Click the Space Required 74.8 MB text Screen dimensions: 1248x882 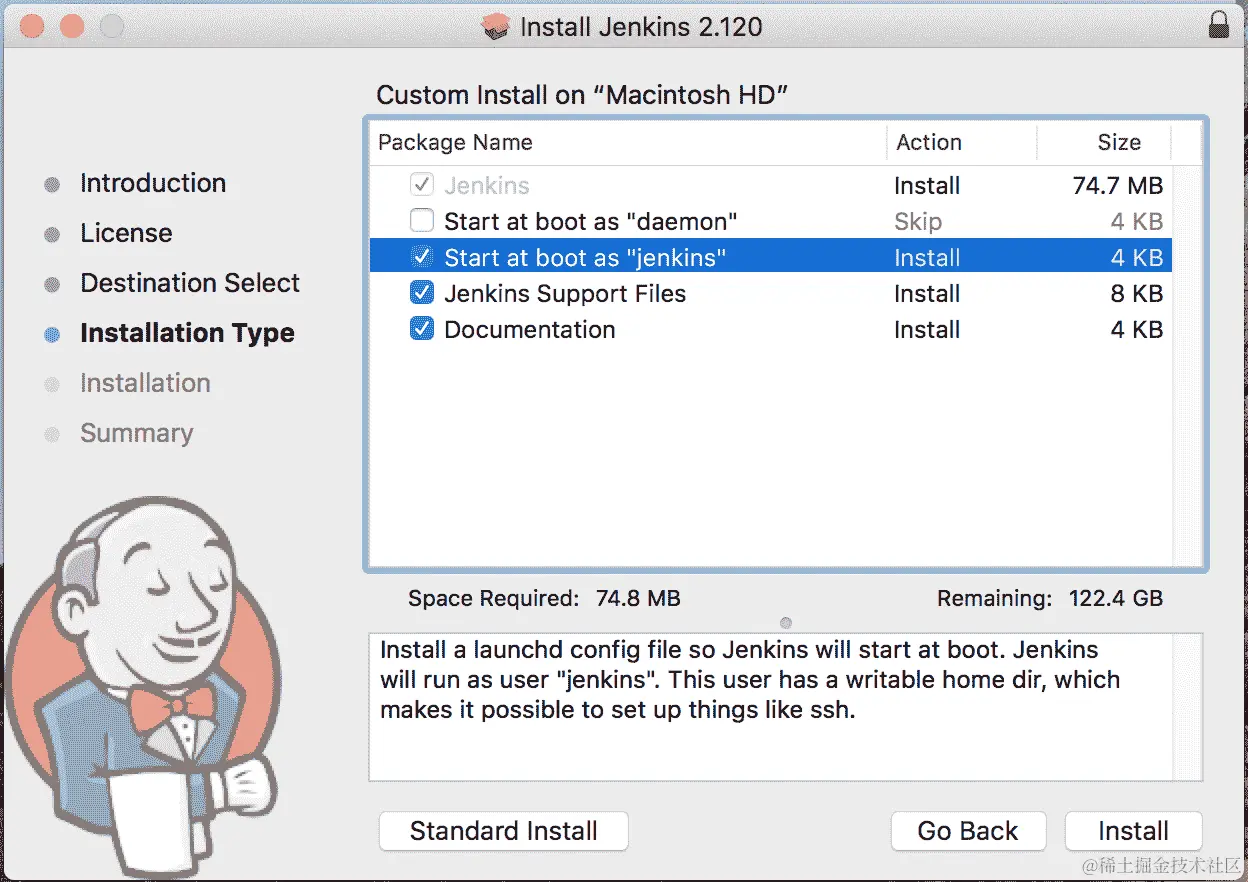[x=544, y=598]
